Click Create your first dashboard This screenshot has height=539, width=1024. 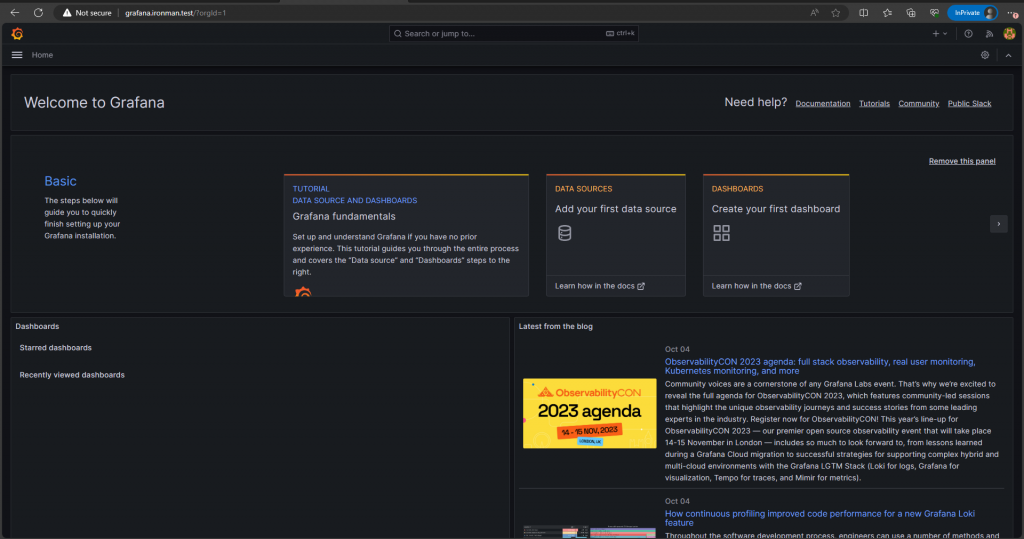[x=776, y=209]
